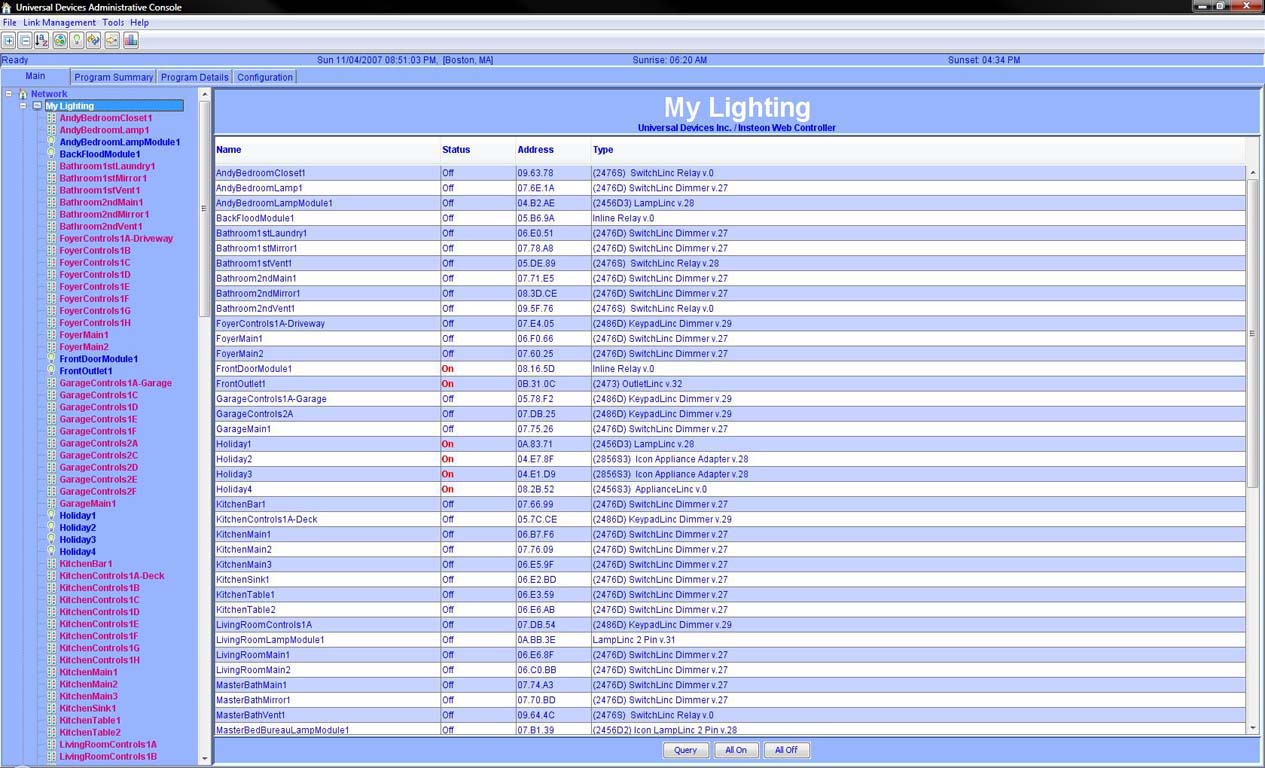The height and width of the screenshot is (768, 1265).
Task: Open the Help menu
Action: [140, 23]
